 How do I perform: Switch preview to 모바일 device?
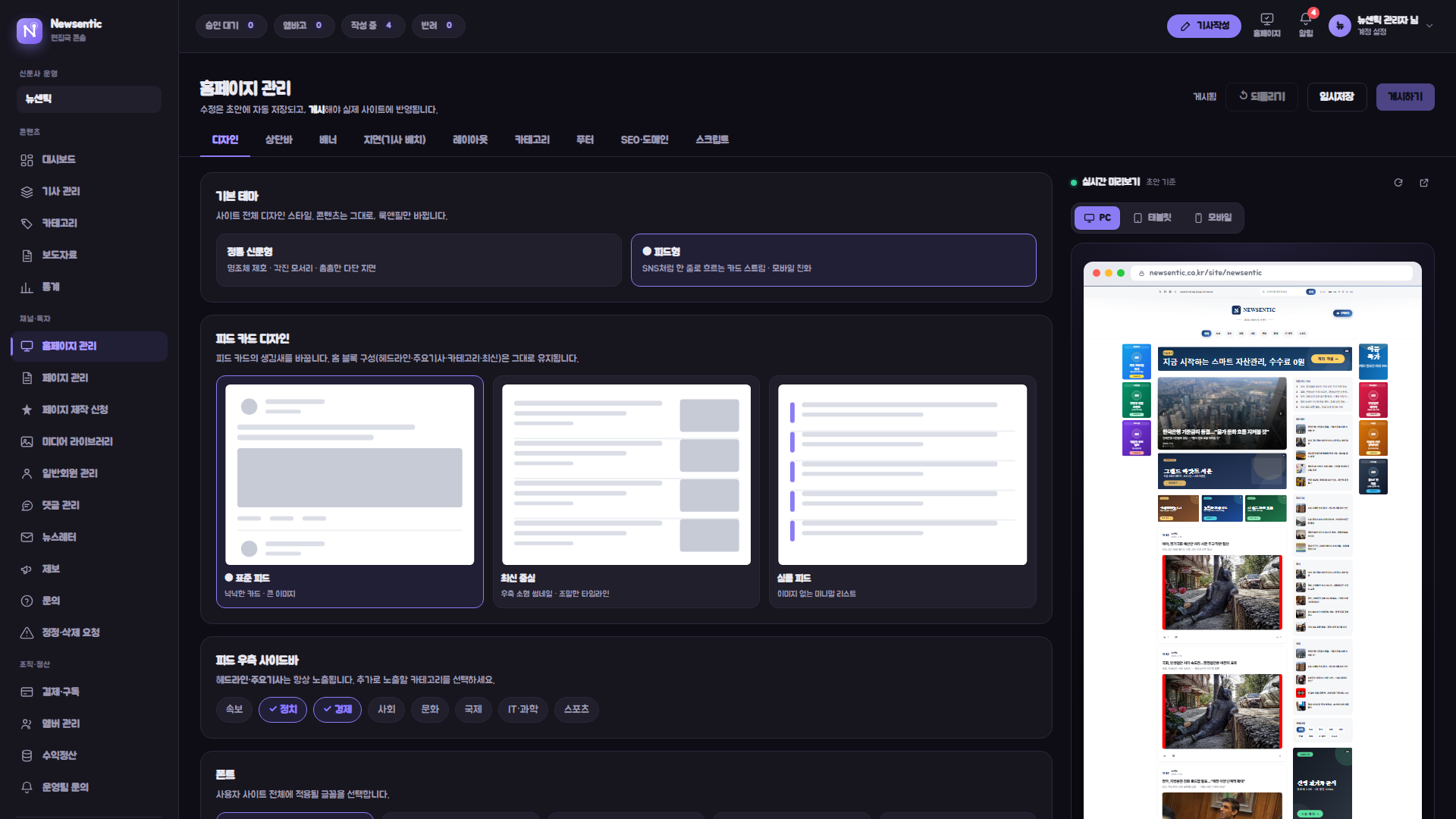point(1213,218)
